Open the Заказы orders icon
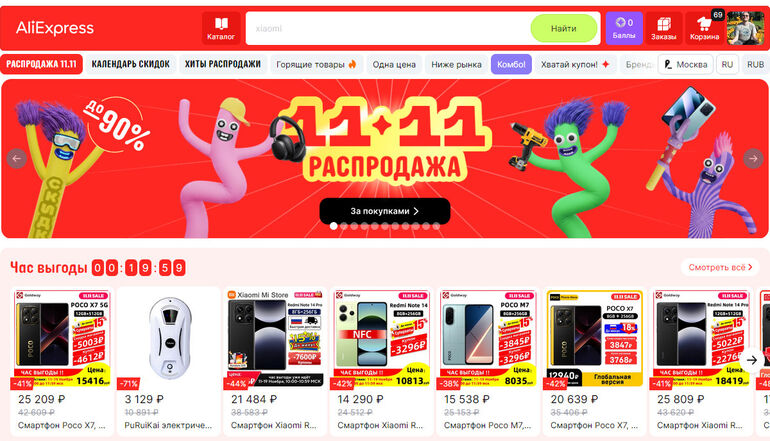 [663, 28]
